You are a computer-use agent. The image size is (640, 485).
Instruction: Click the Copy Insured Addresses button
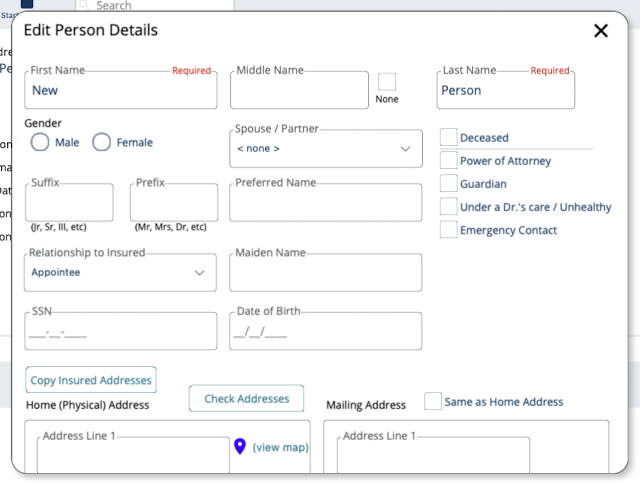(x=91, y=380)
